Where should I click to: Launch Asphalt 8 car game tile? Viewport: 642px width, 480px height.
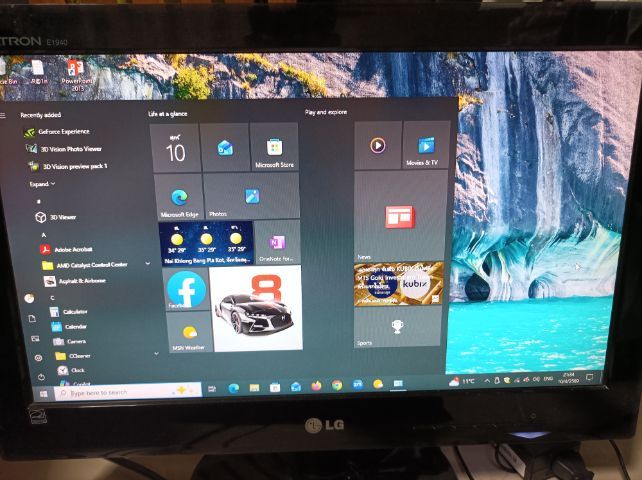coord(256,308)
